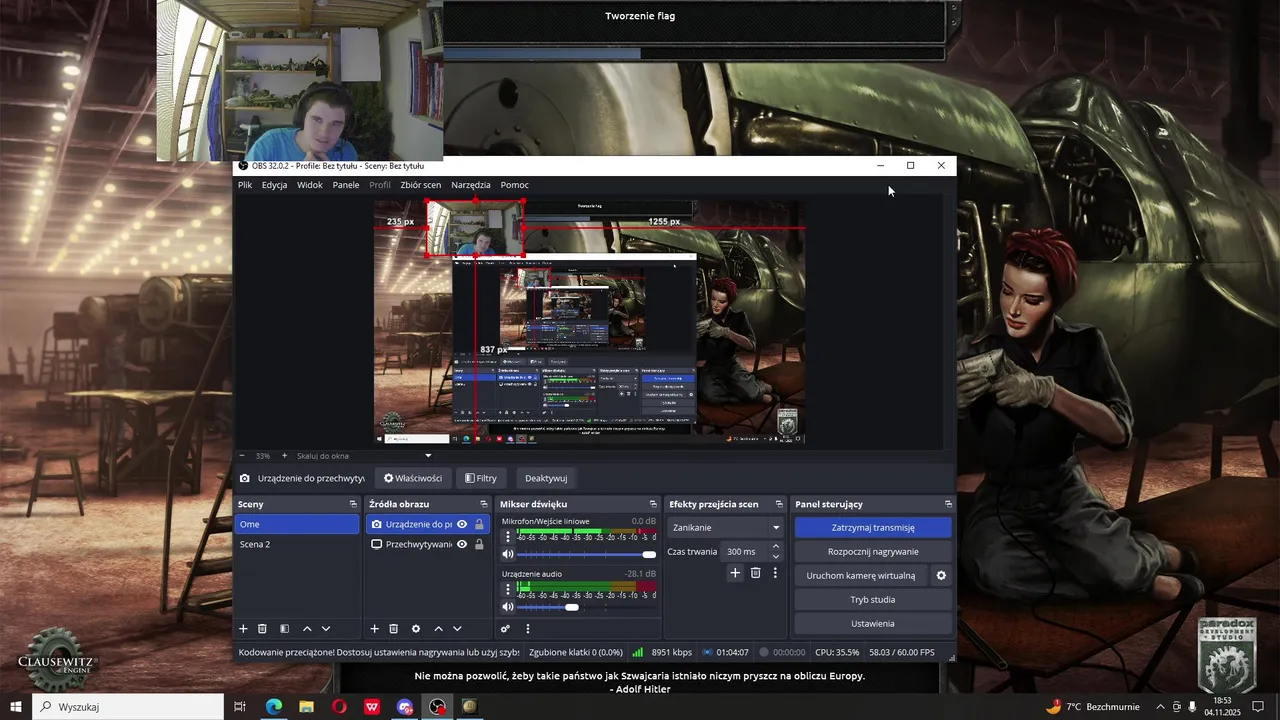Click the OBS Studio taskbar icon

coord(438,707)
